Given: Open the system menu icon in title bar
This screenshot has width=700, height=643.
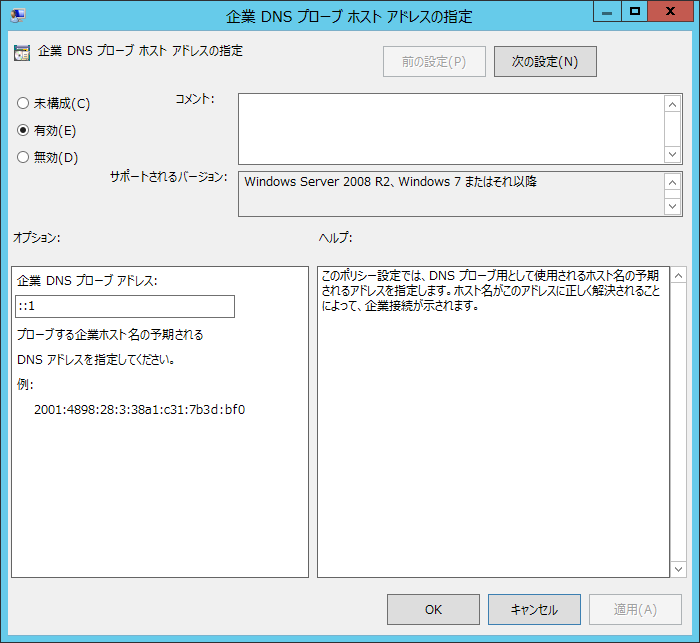Looking at the screenshot, I should 19,16.
